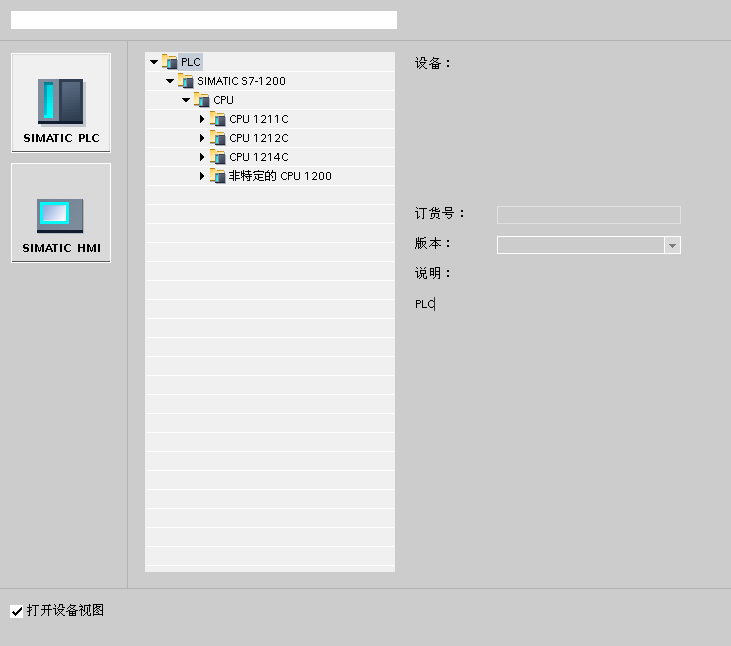Screen dimensions: 731x646
Task: Select the CPU 1211C tree label
Action: point(259,119)
